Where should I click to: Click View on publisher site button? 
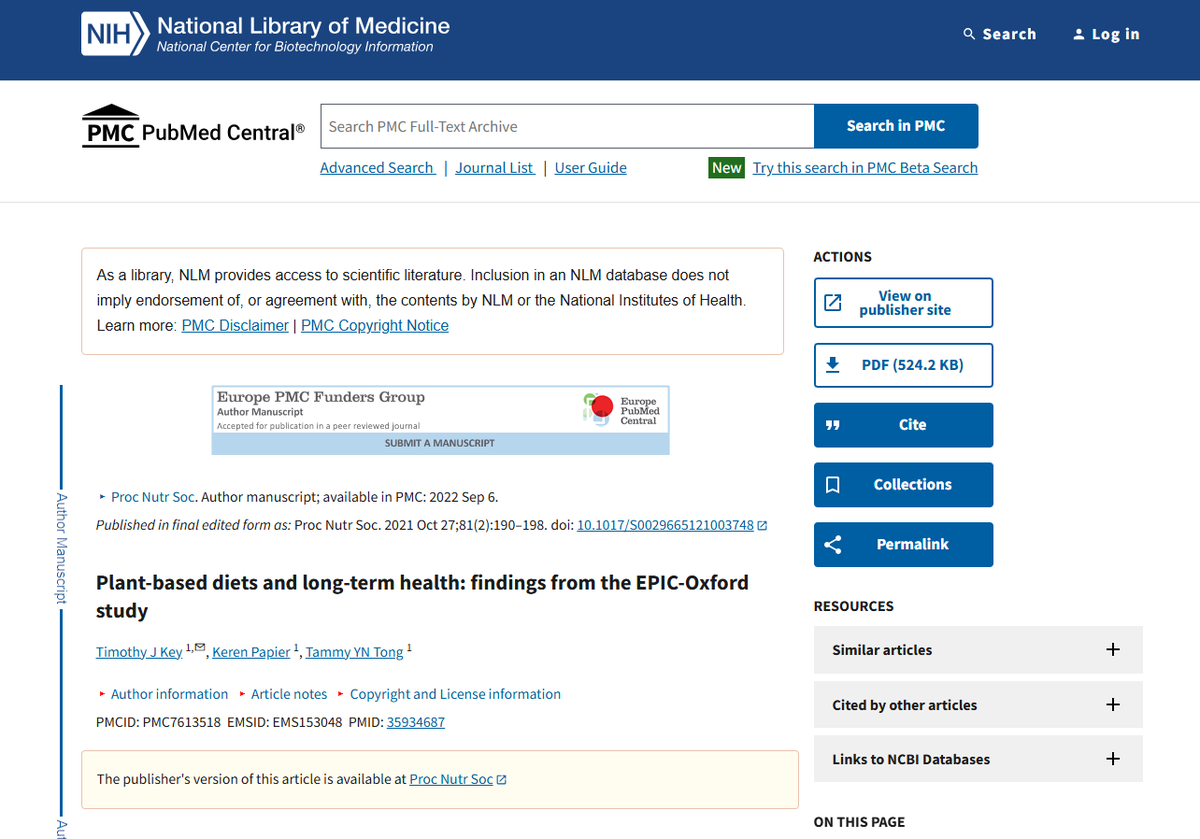(x=904, y=303)
